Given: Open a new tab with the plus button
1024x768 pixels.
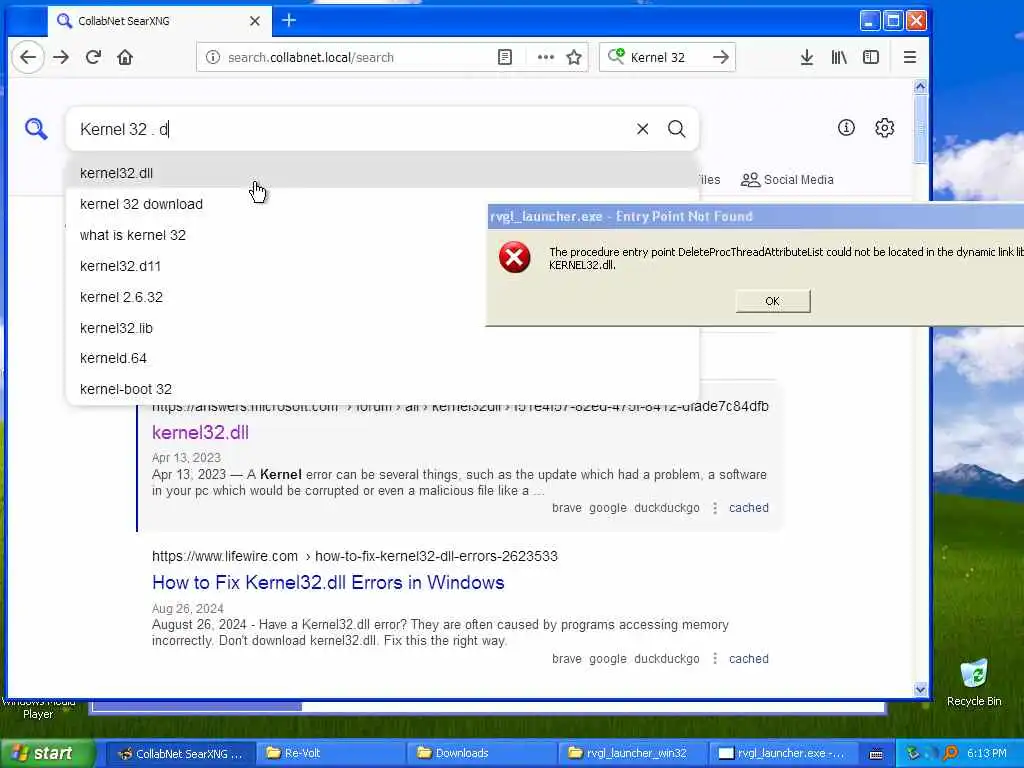Looking at the screenshot, I should 289,20.
